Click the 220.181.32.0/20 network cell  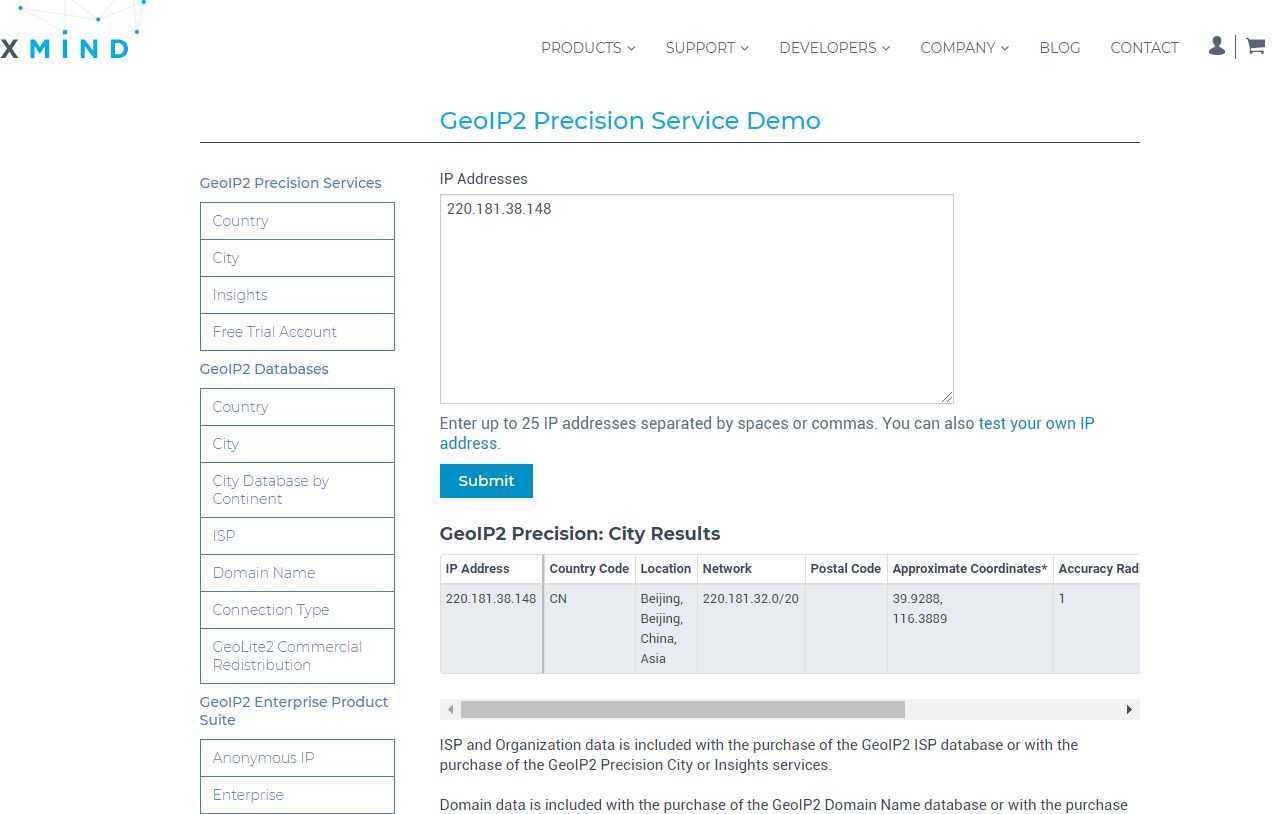[x=751, y=629]
